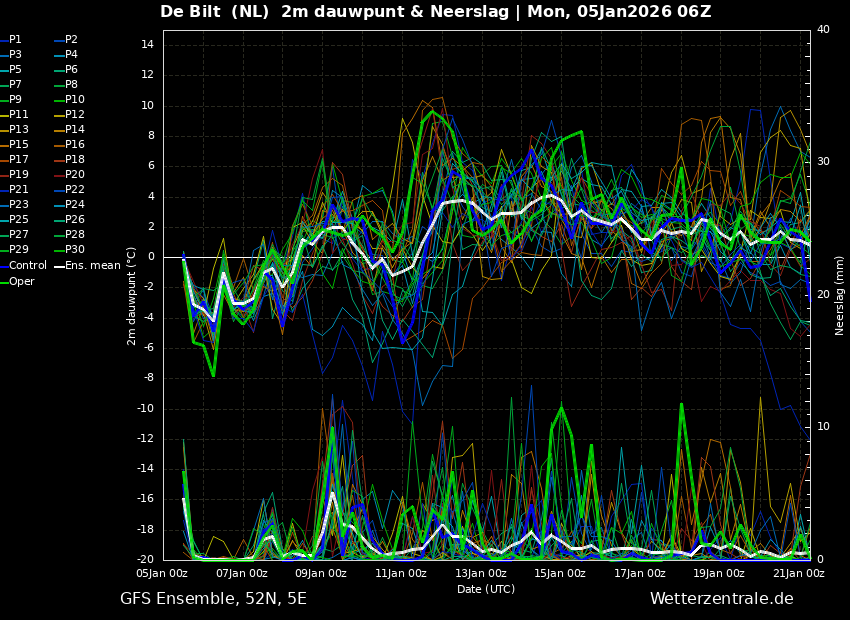This screenshot has width=850, height=620.
Task: Click the 15Jan 00z date tick
Action: click(560, 573)
